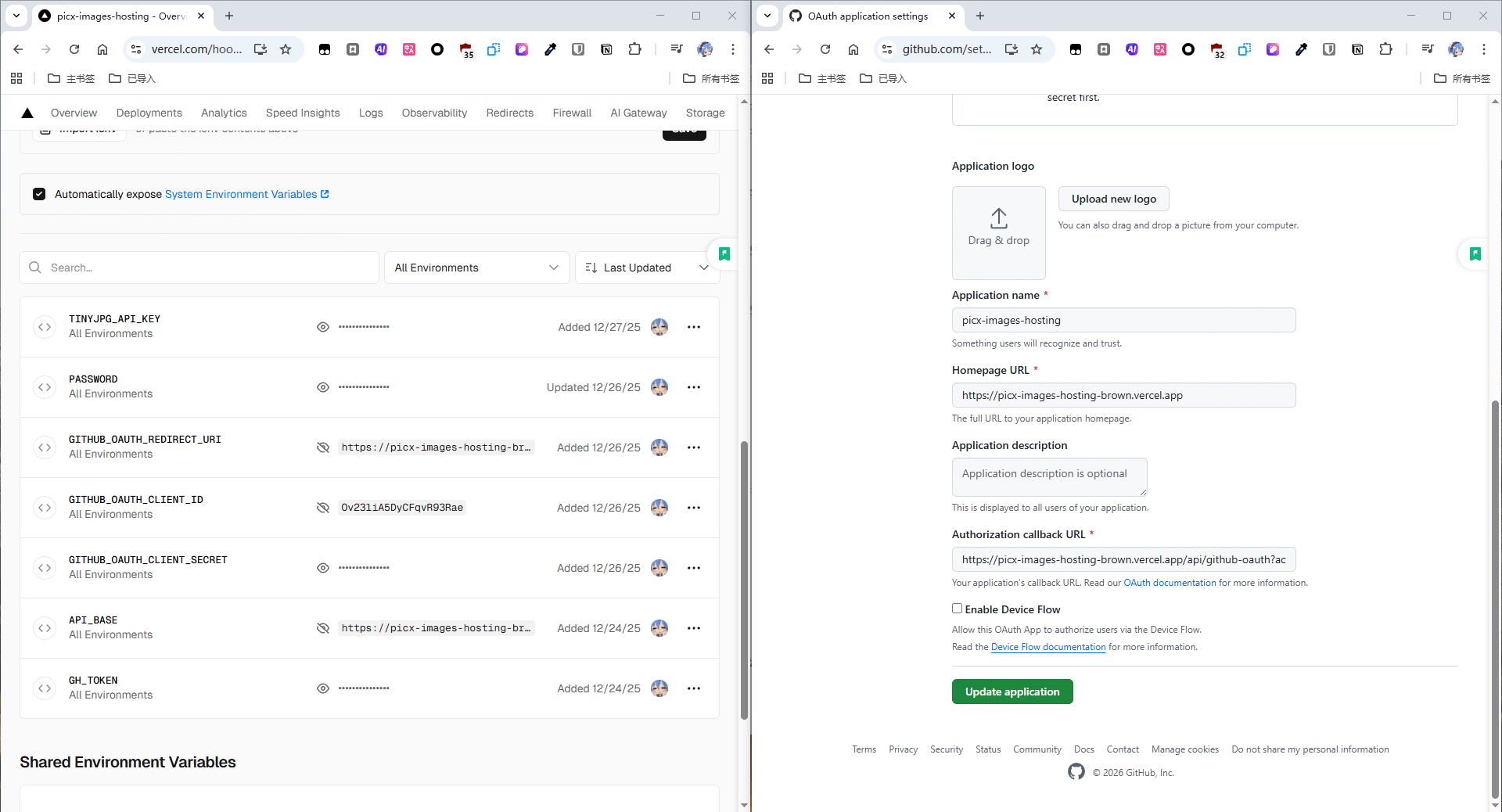Open more options for API_BASE row
The width and height of the screenshot is (1502, 812).
(694, 628)
